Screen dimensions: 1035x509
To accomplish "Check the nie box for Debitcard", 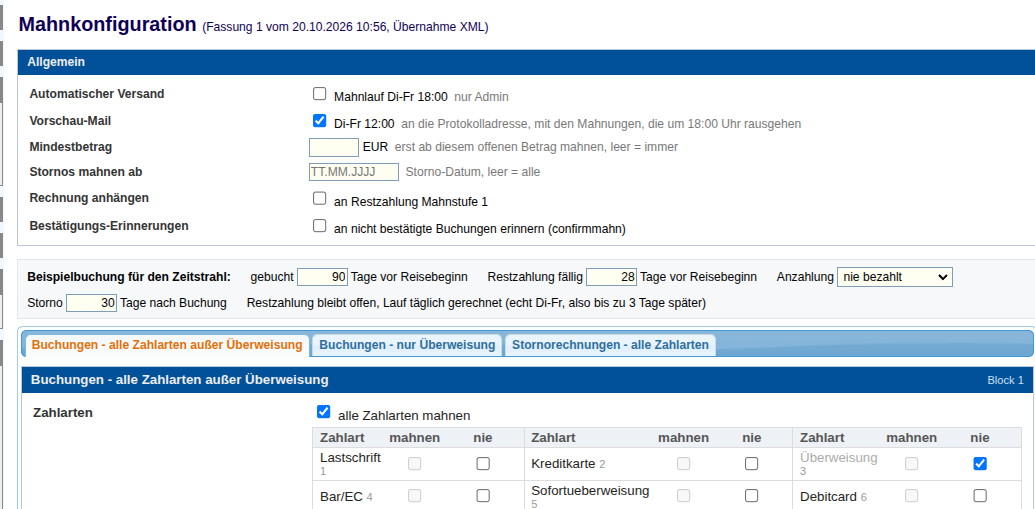I will click(980, 495).
